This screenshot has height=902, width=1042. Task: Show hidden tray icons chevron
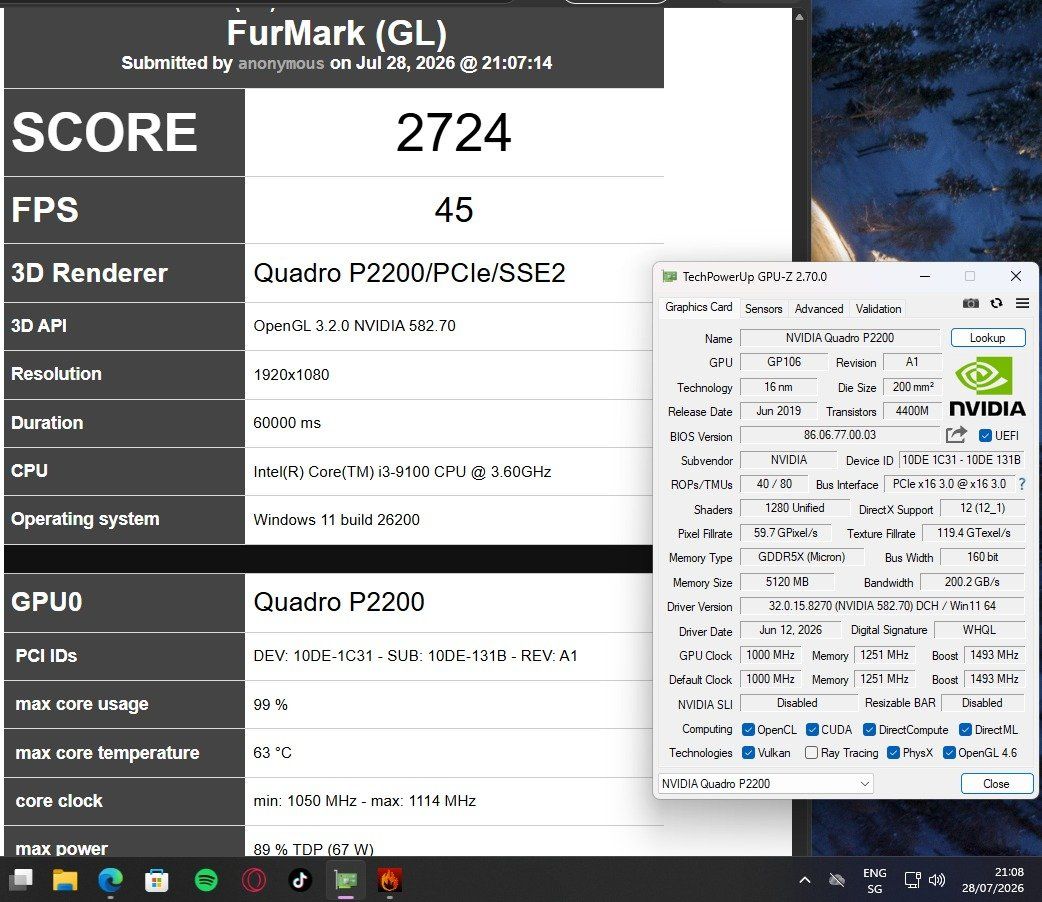pyautogui.click(x=805, y=880)
